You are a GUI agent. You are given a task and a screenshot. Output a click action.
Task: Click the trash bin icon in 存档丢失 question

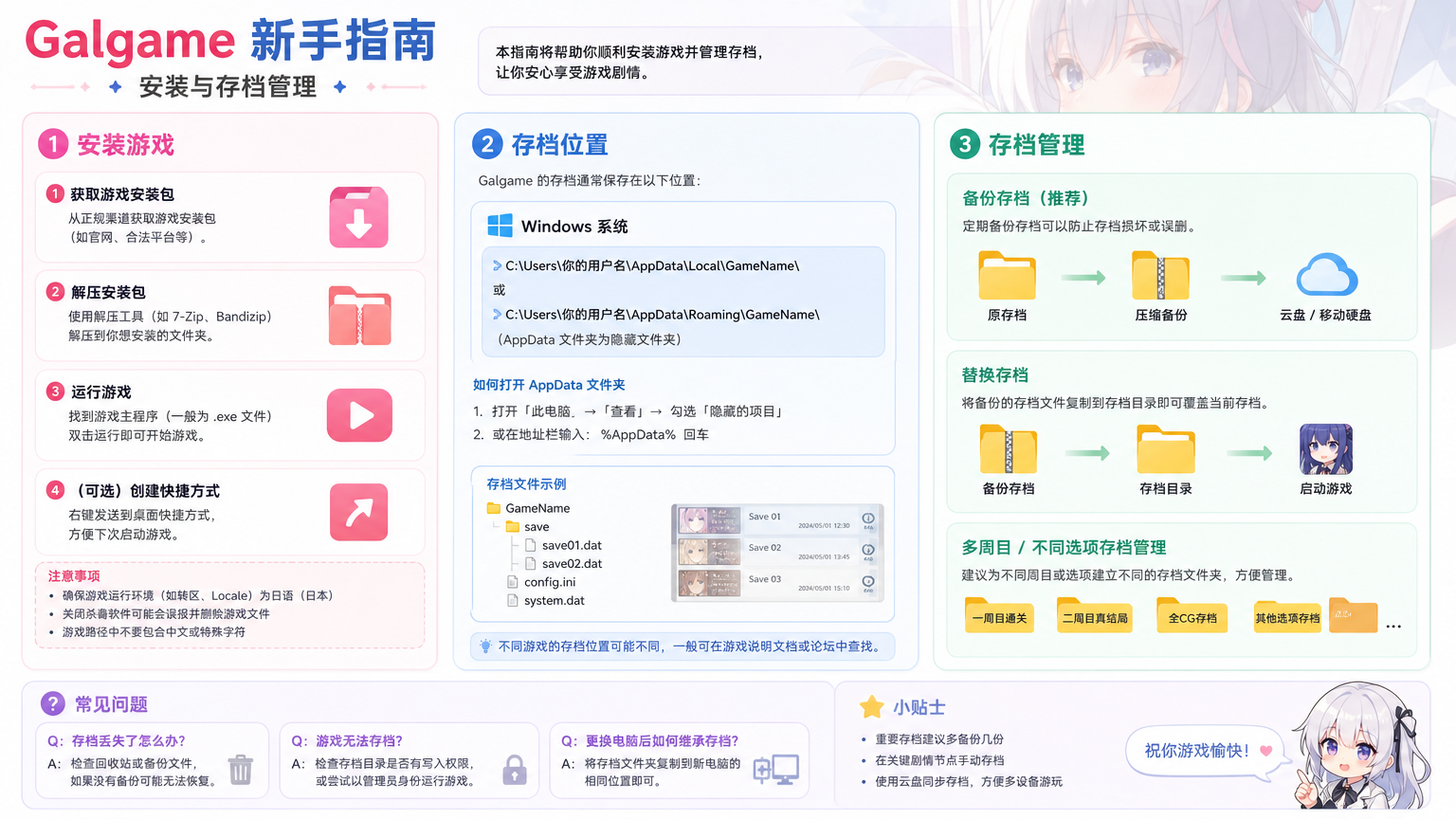[x=241, y=769]
